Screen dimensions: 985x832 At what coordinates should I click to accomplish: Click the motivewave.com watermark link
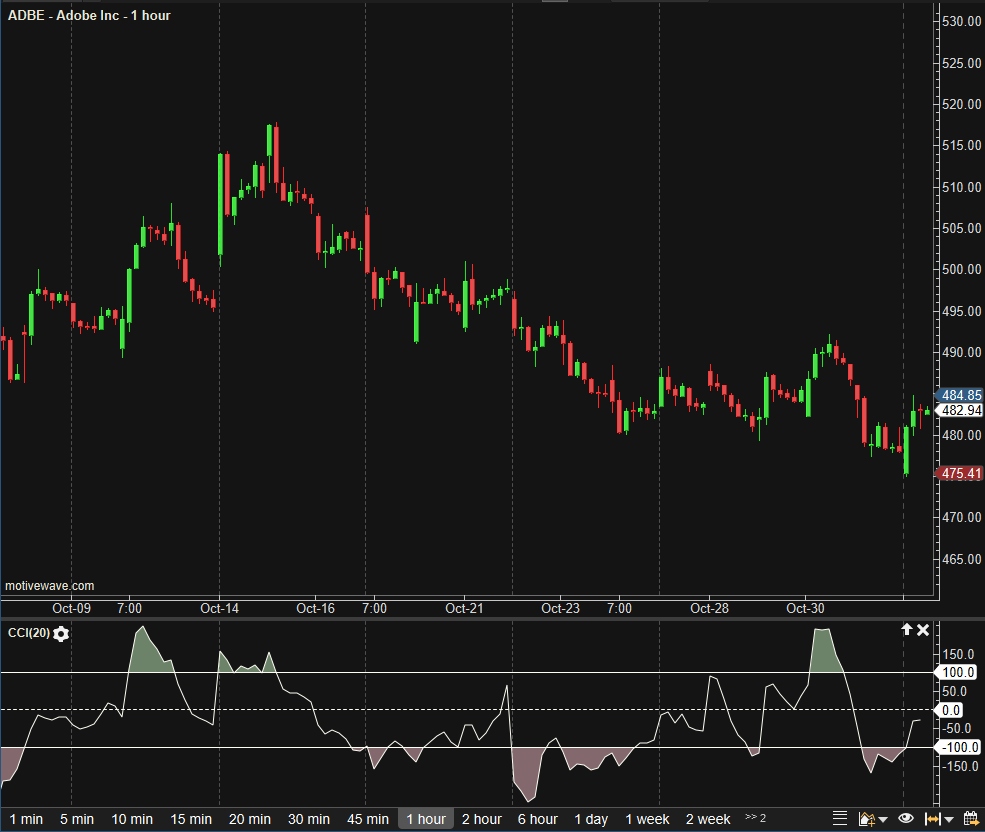click(x=50, y=586)
